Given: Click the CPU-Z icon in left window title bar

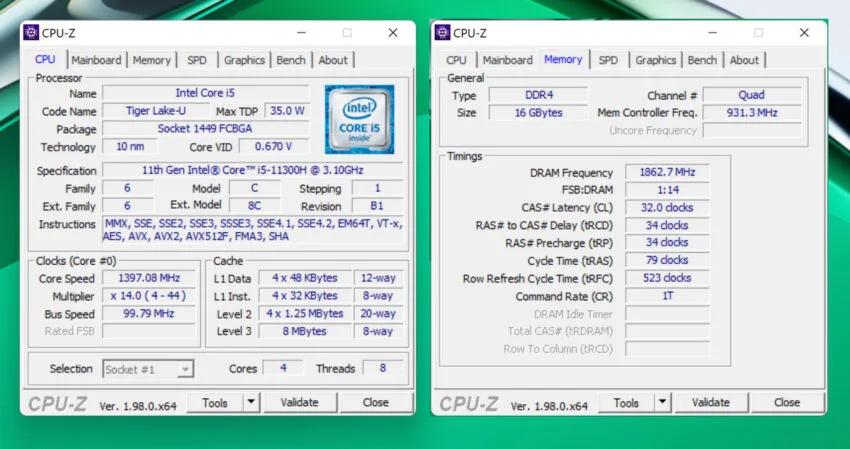Looking at the screenshot, I should coord(31,33).
